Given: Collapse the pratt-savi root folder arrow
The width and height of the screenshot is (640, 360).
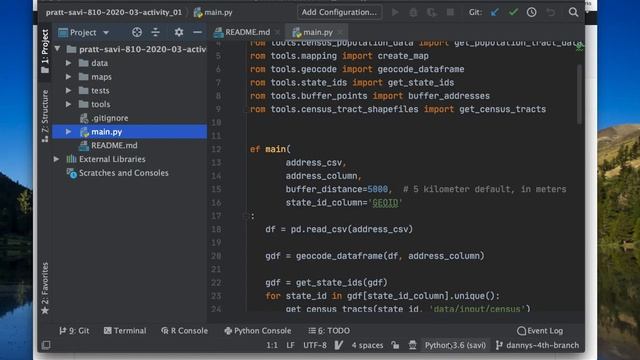Looking at the screenshot, I should pyautogui.click(x=58, y=49).
